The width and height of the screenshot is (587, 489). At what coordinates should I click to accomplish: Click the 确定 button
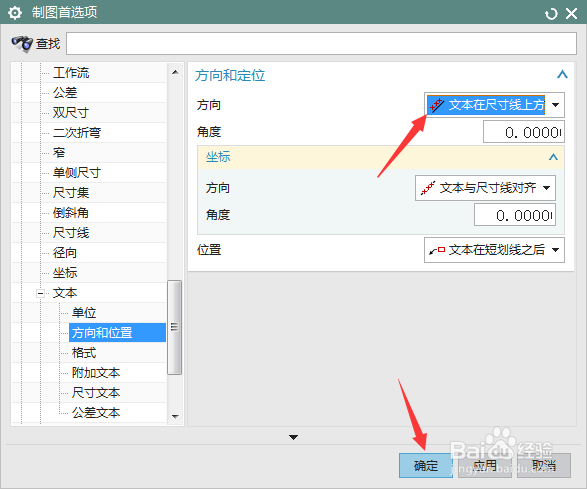(x=426, y=465)
